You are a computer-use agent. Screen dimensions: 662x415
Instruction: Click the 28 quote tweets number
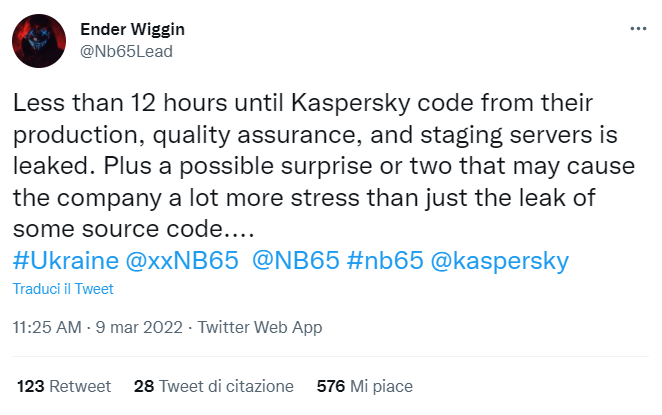[x=143, y=386]
